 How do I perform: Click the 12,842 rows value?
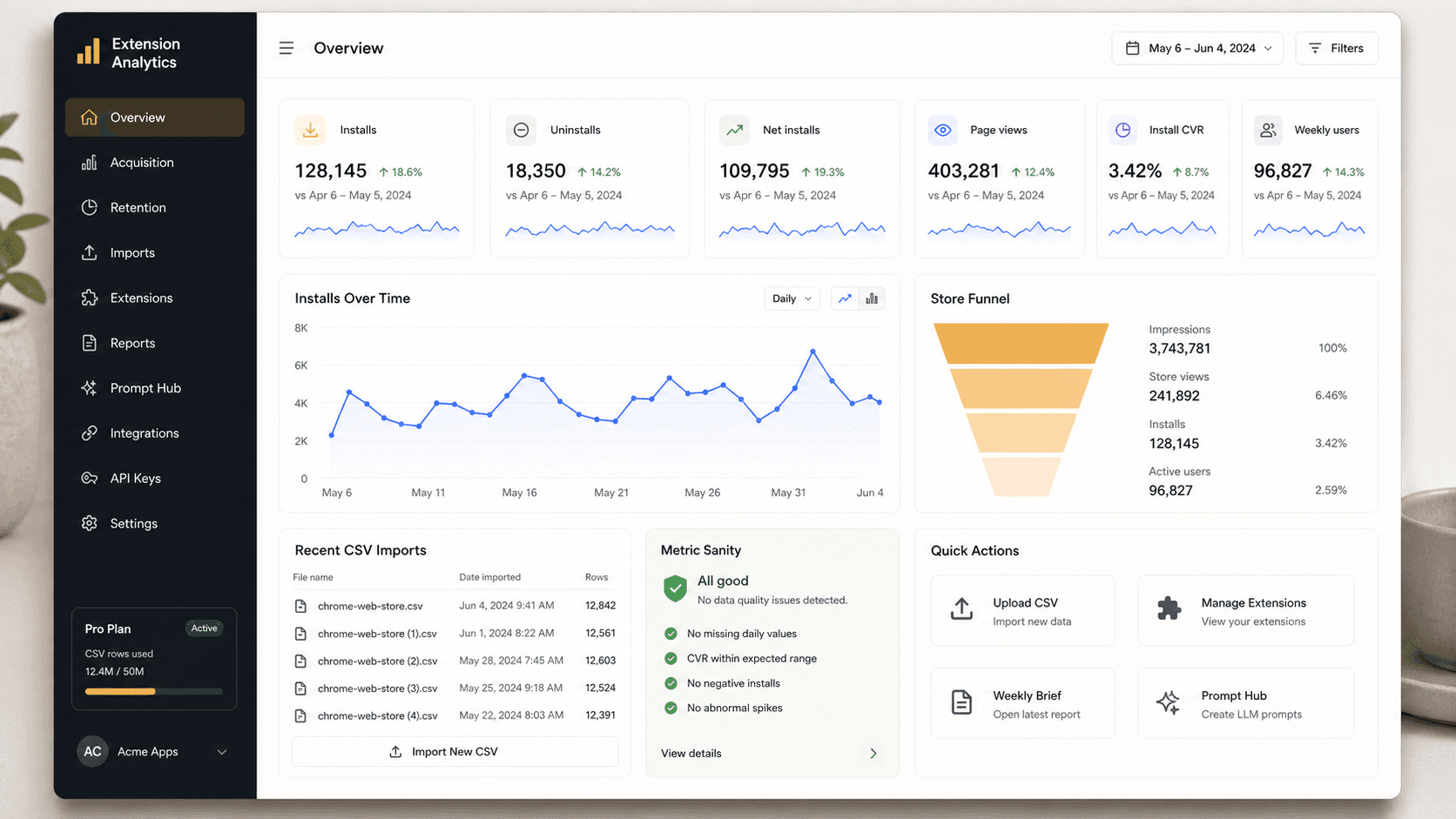(x=600, y=606)
